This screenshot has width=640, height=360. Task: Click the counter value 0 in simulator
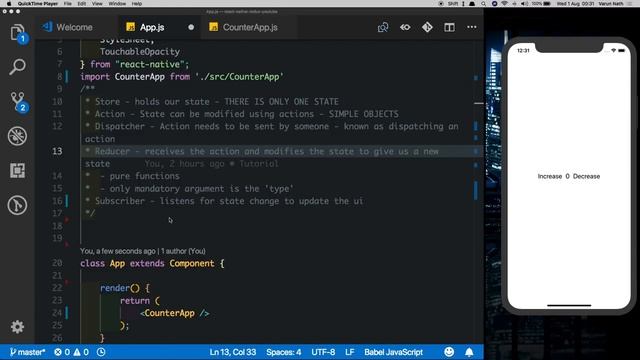click(567, 176)
